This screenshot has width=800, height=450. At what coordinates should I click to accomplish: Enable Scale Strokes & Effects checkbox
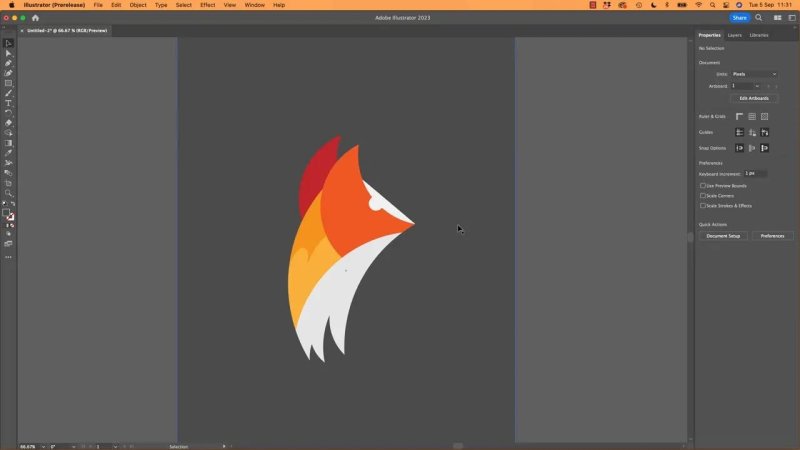tap(703, 206)
